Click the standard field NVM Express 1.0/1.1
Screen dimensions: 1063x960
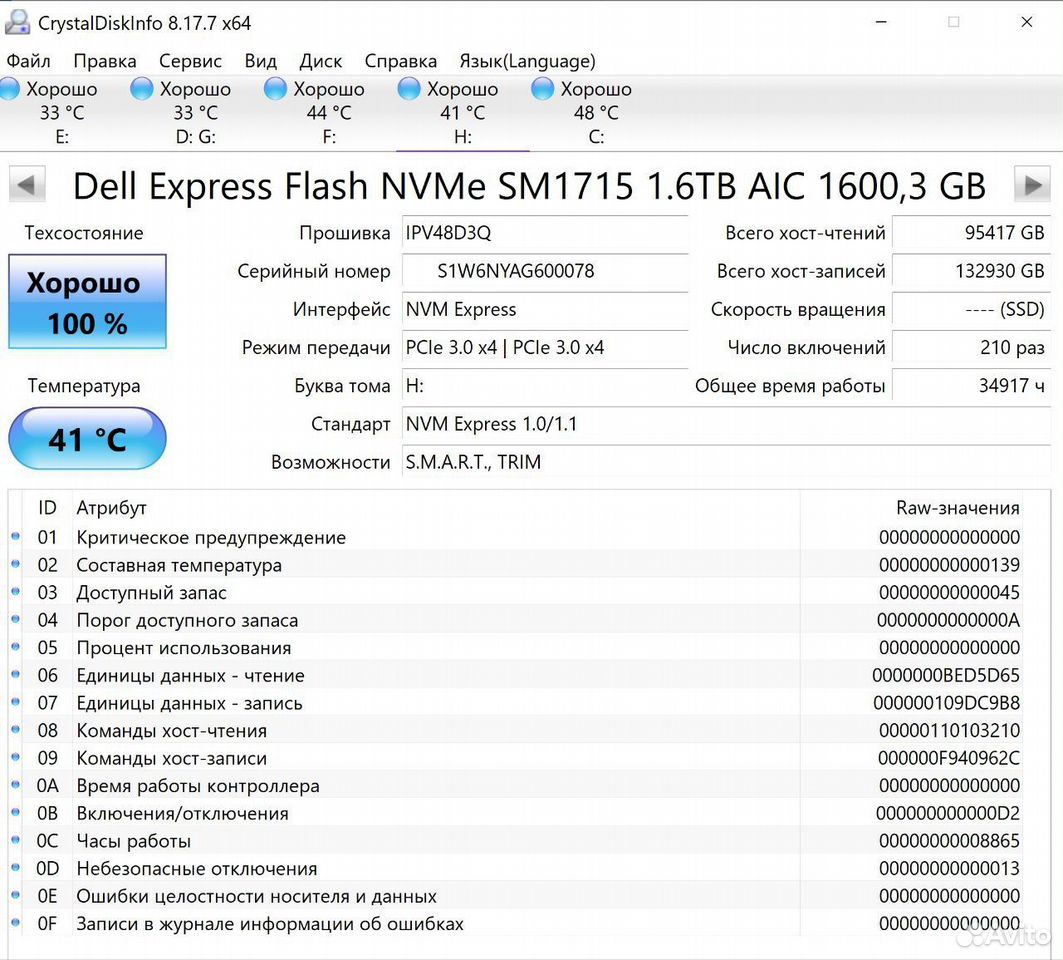click(726, 424)
